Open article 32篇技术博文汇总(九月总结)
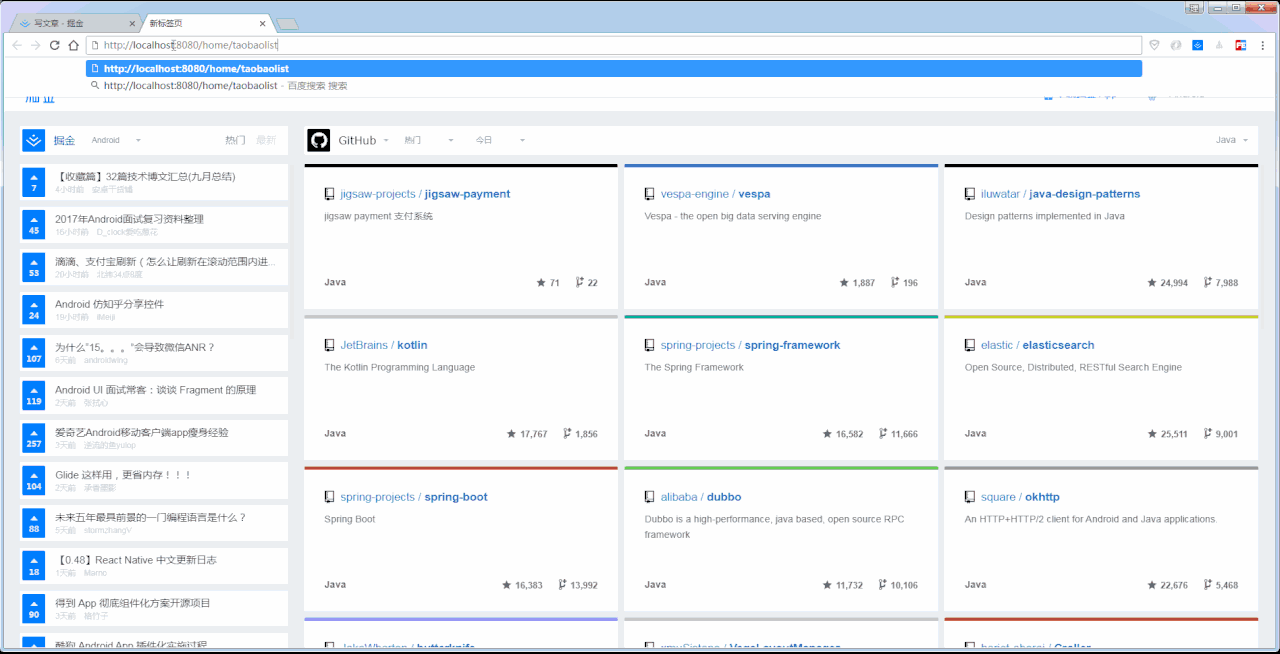 145,176
